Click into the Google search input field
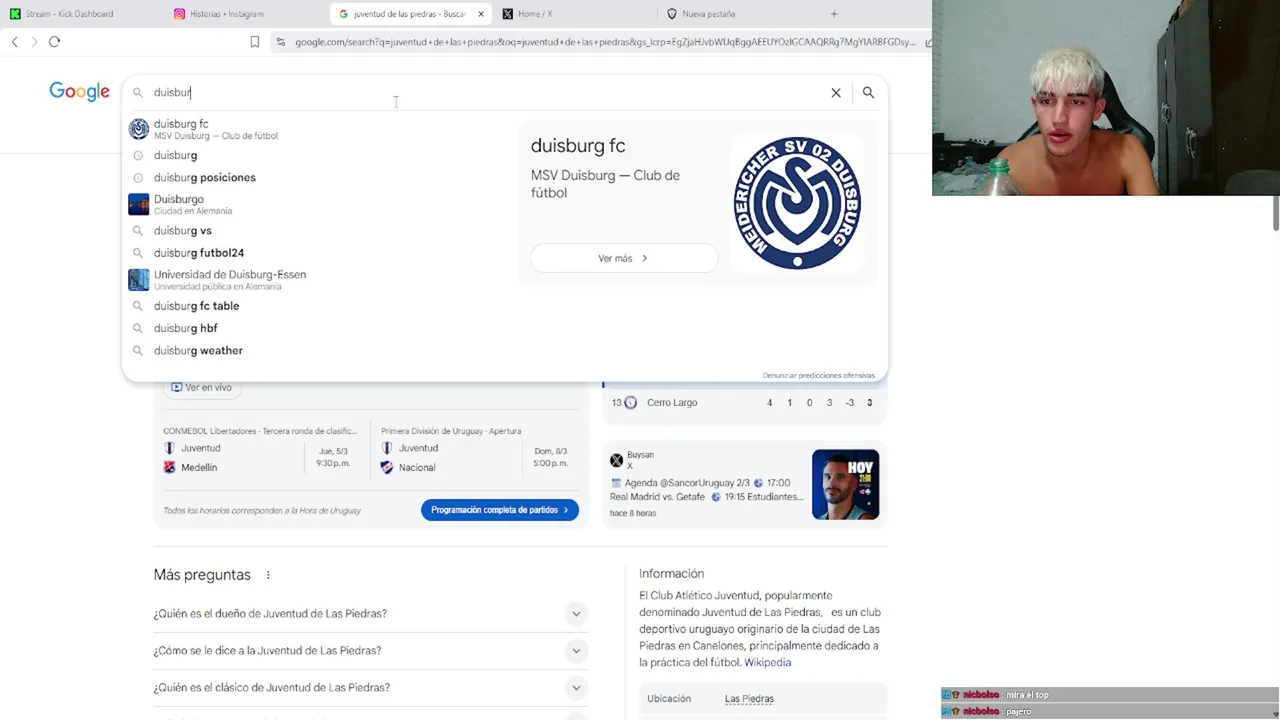Viewport: 1280px width, 720px height. tap(490, 92)
